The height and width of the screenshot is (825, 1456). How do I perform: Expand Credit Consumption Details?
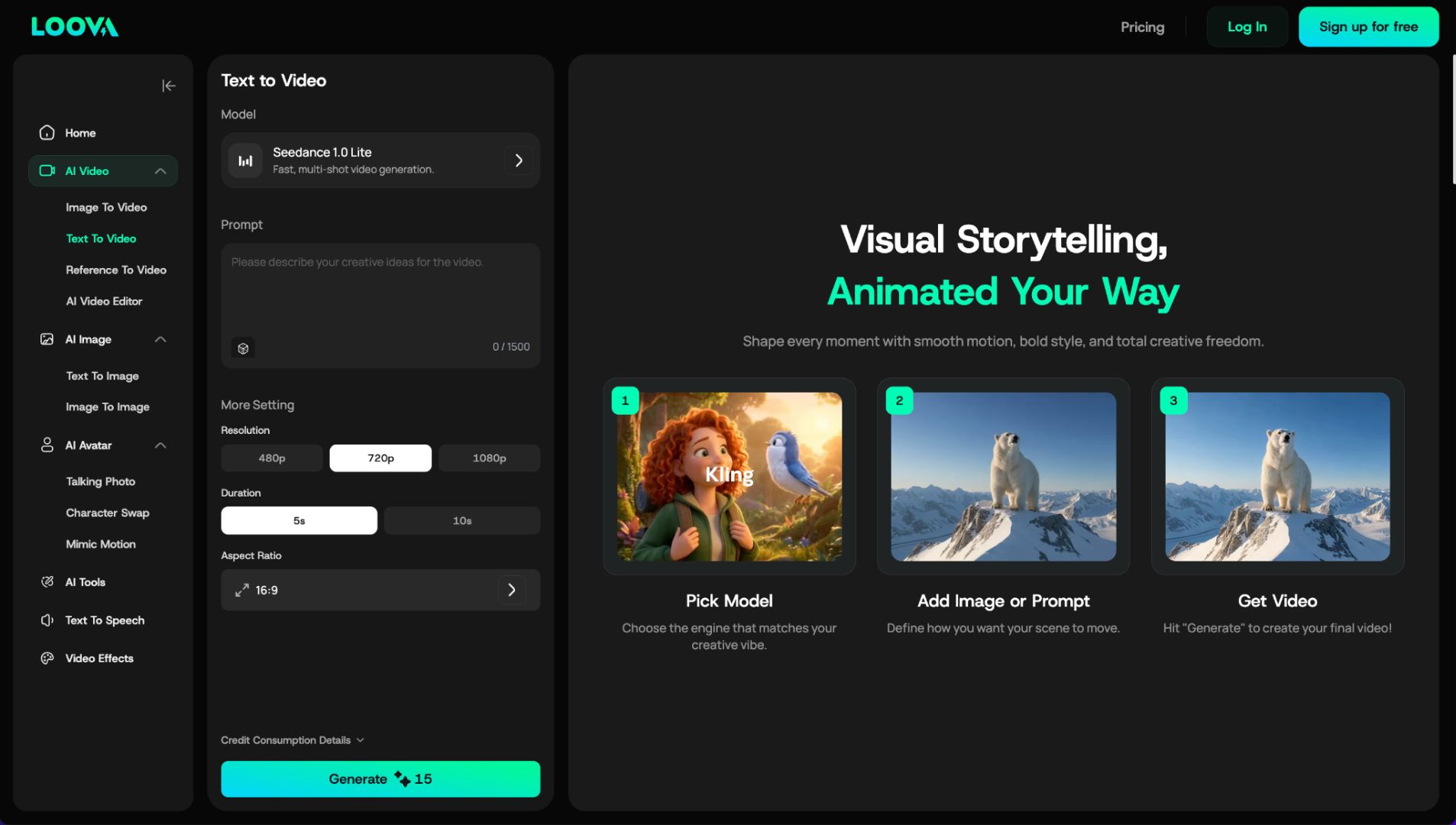click(x=293, y=740)
